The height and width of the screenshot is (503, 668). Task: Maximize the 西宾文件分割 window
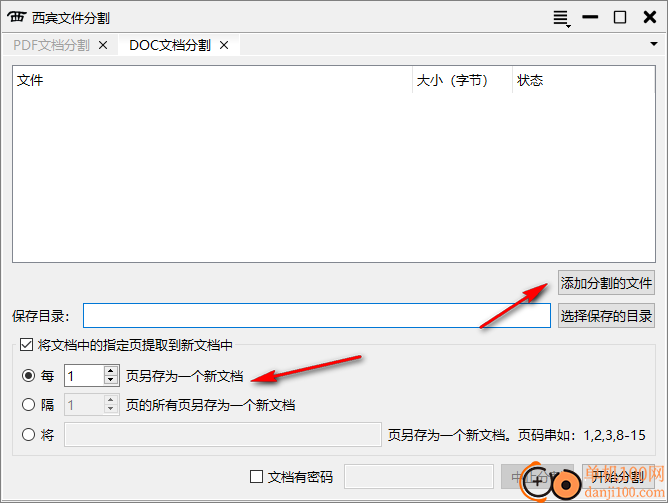coord(620,17)
